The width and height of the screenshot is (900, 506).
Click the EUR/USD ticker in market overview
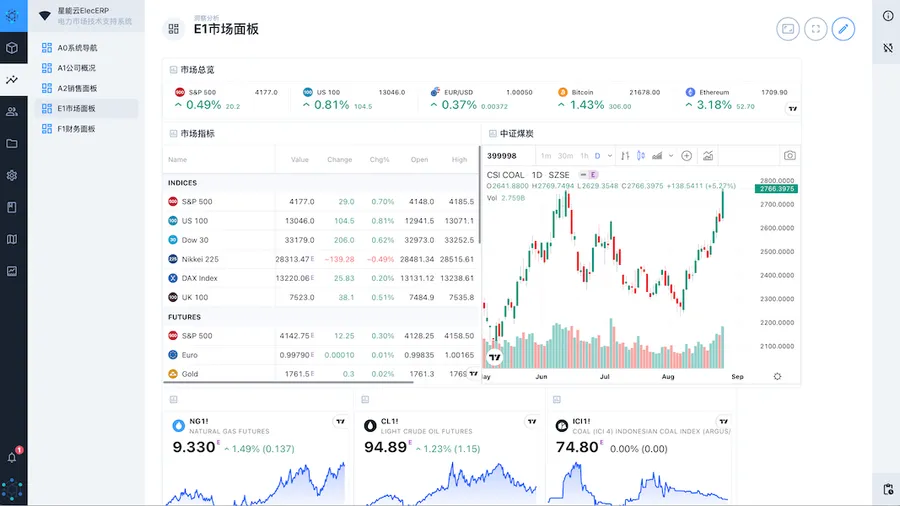(x=481, y=99)
